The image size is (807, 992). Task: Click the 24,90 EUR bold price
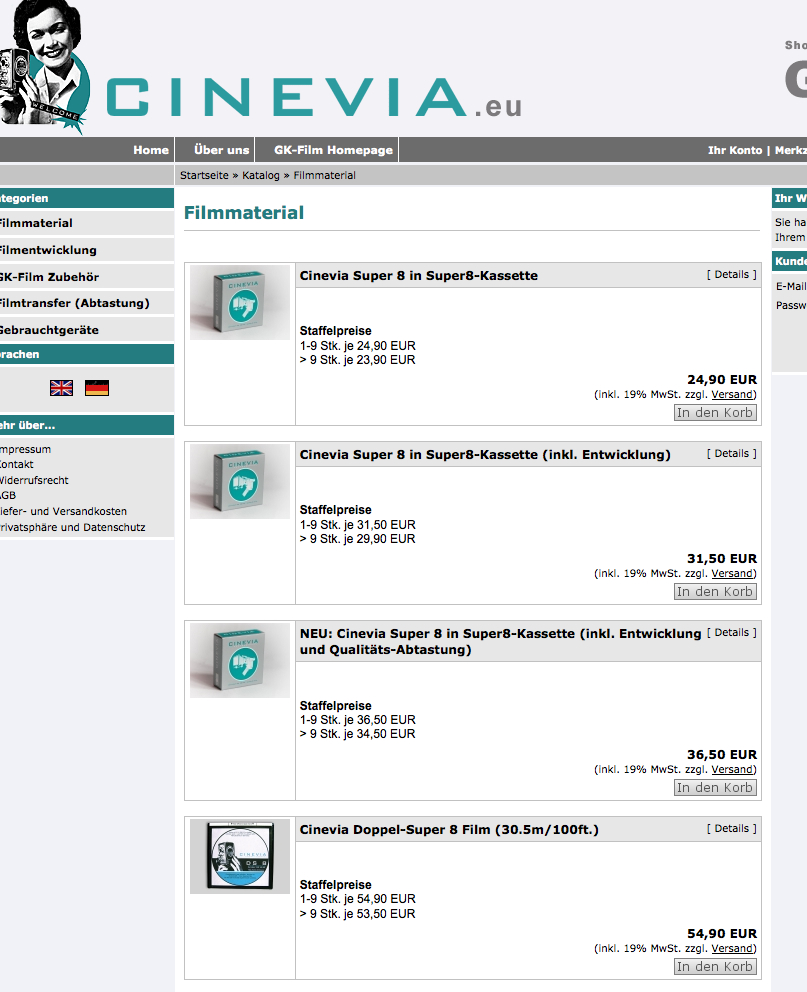[722, 380]
